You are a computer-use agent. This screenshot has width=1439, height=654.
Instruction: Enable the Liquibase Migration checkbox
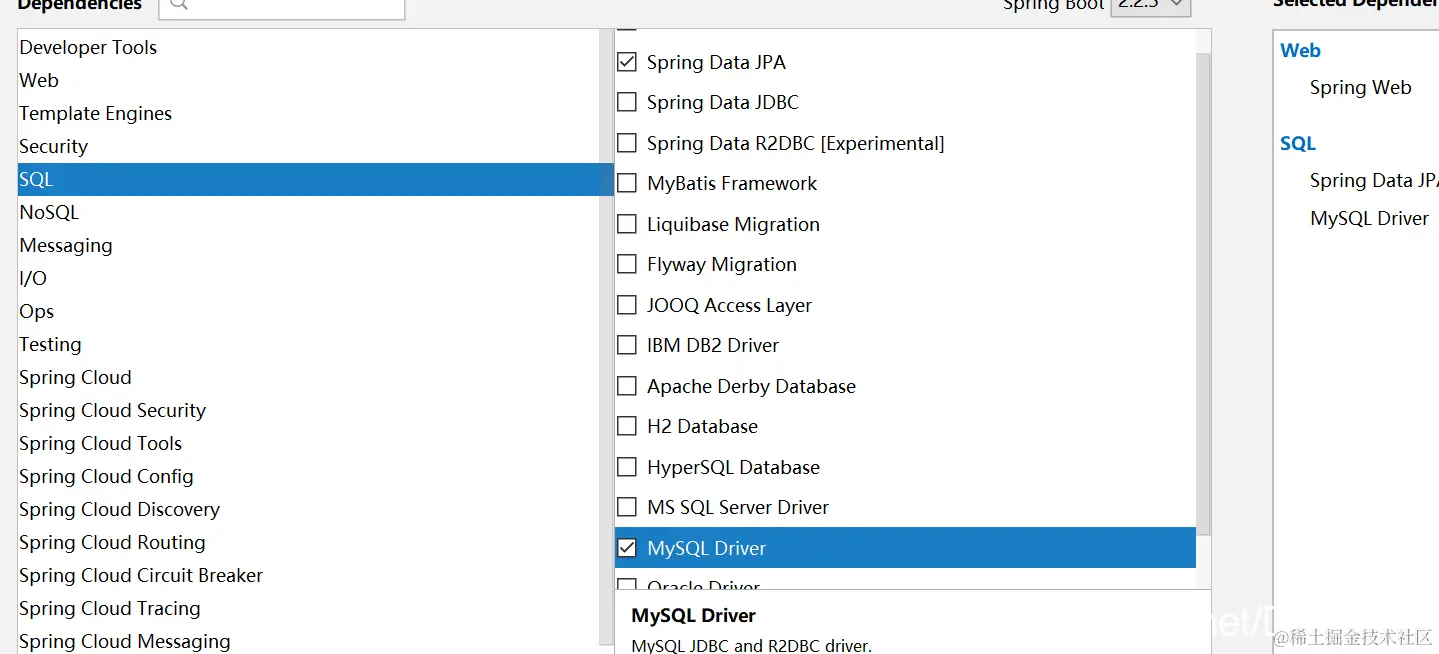(x=627, y=224)
